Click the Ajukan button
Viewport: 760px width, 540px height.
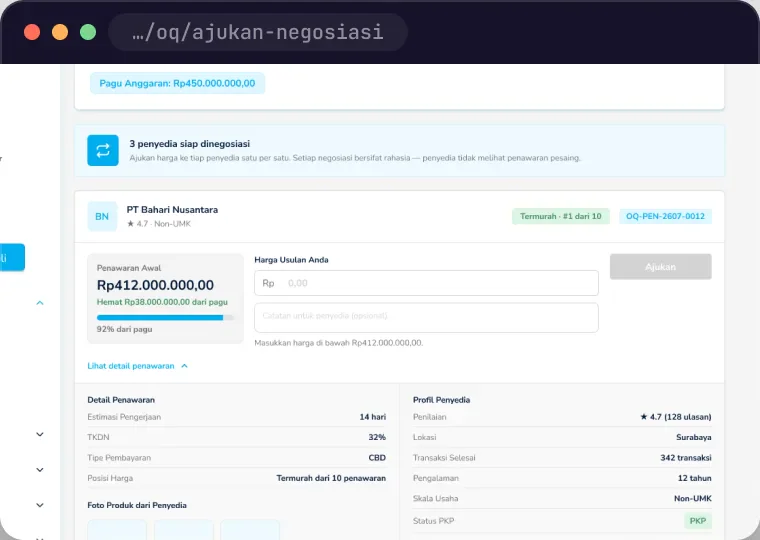pyautogui.click(x=661, y=267)
